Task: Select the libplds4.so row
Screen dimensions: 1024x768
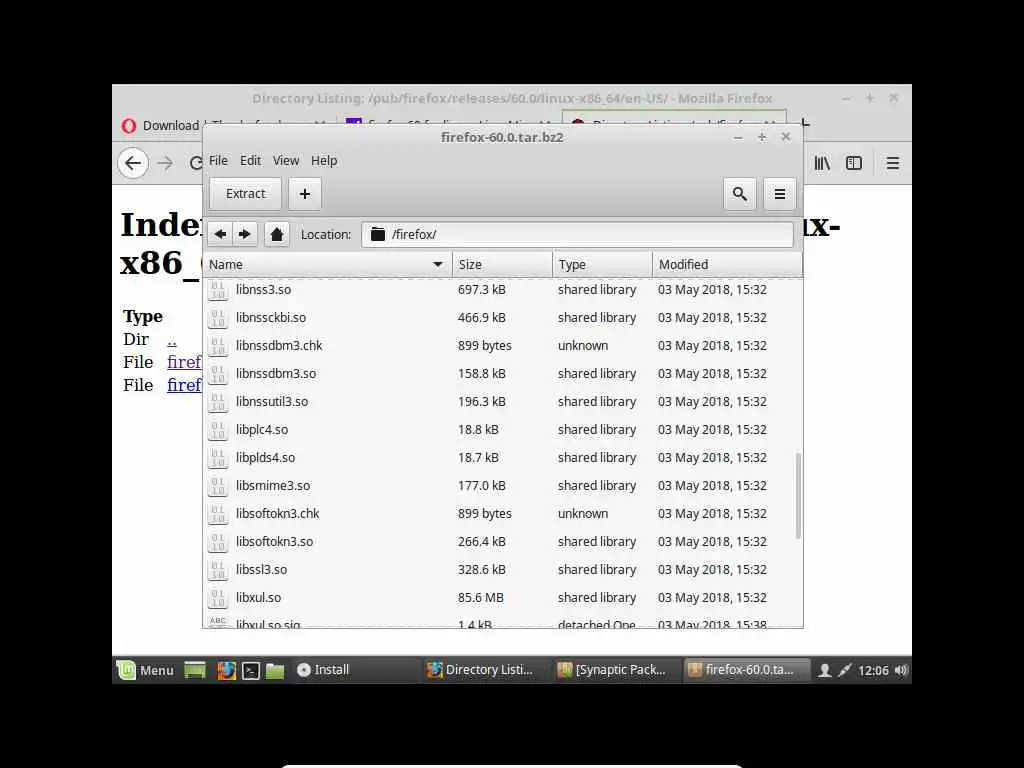Action: [x=503, y=458]
